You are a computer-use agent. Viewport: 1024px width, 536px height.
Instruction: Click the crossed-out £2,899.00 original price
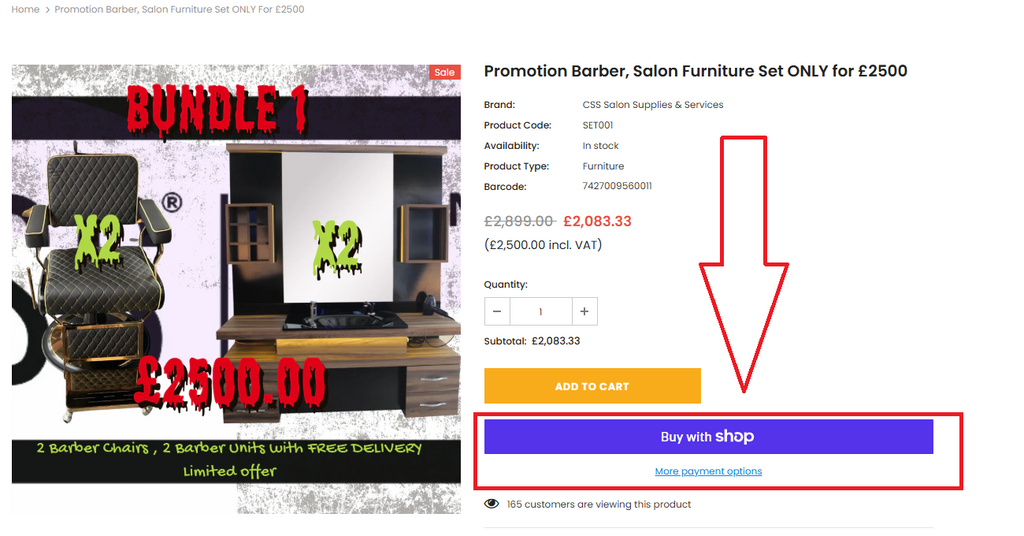tap(519, 221)
